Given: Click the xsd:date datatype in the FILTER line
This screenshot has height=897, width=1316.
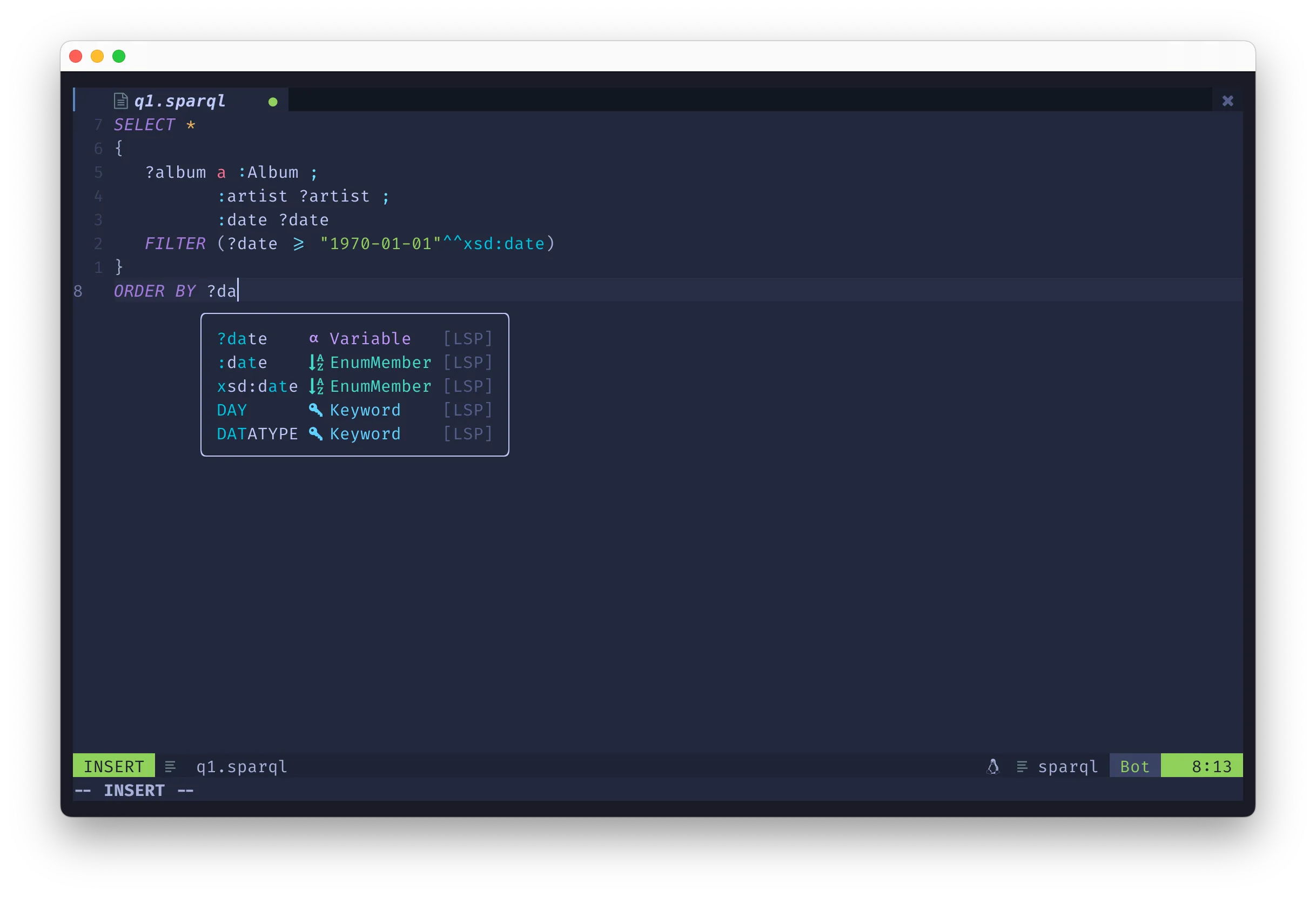Looking at the screenshot, I should coord(504,244).
